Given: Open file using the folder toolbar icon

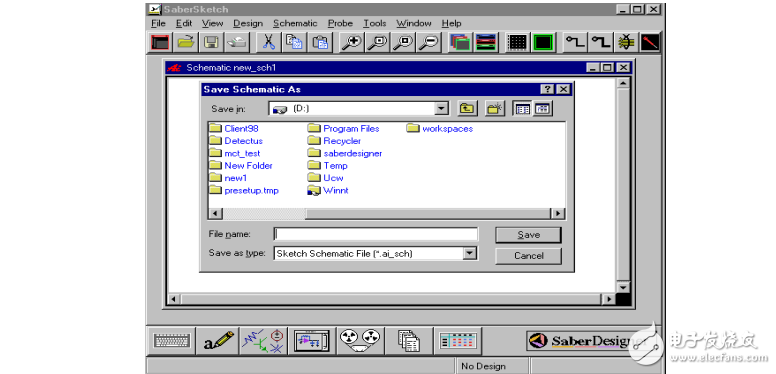Looking at the screenshot, I should (x=186, y=43).
